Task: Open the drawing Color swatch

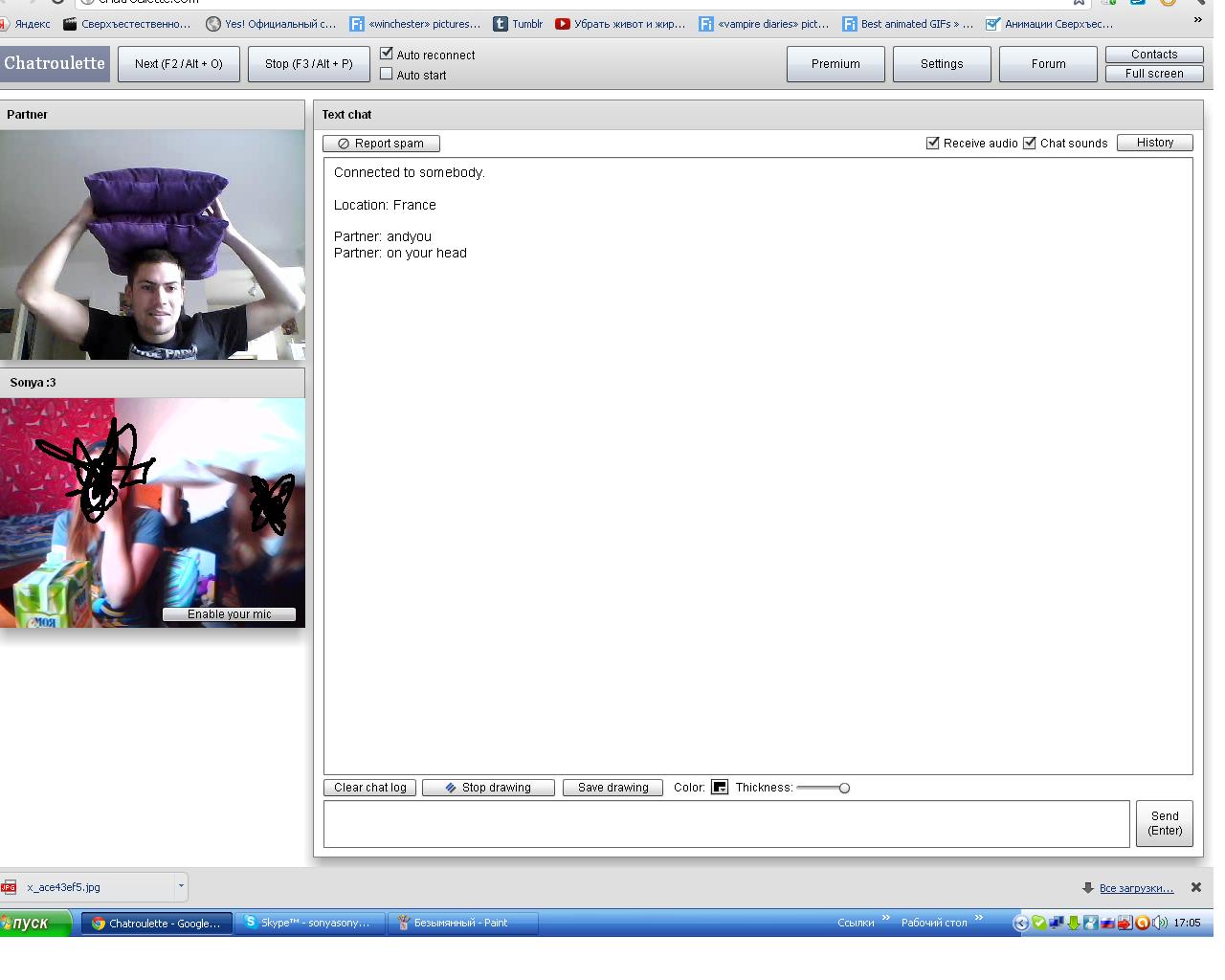Action: pyautogui.click(x=720, y=788)
